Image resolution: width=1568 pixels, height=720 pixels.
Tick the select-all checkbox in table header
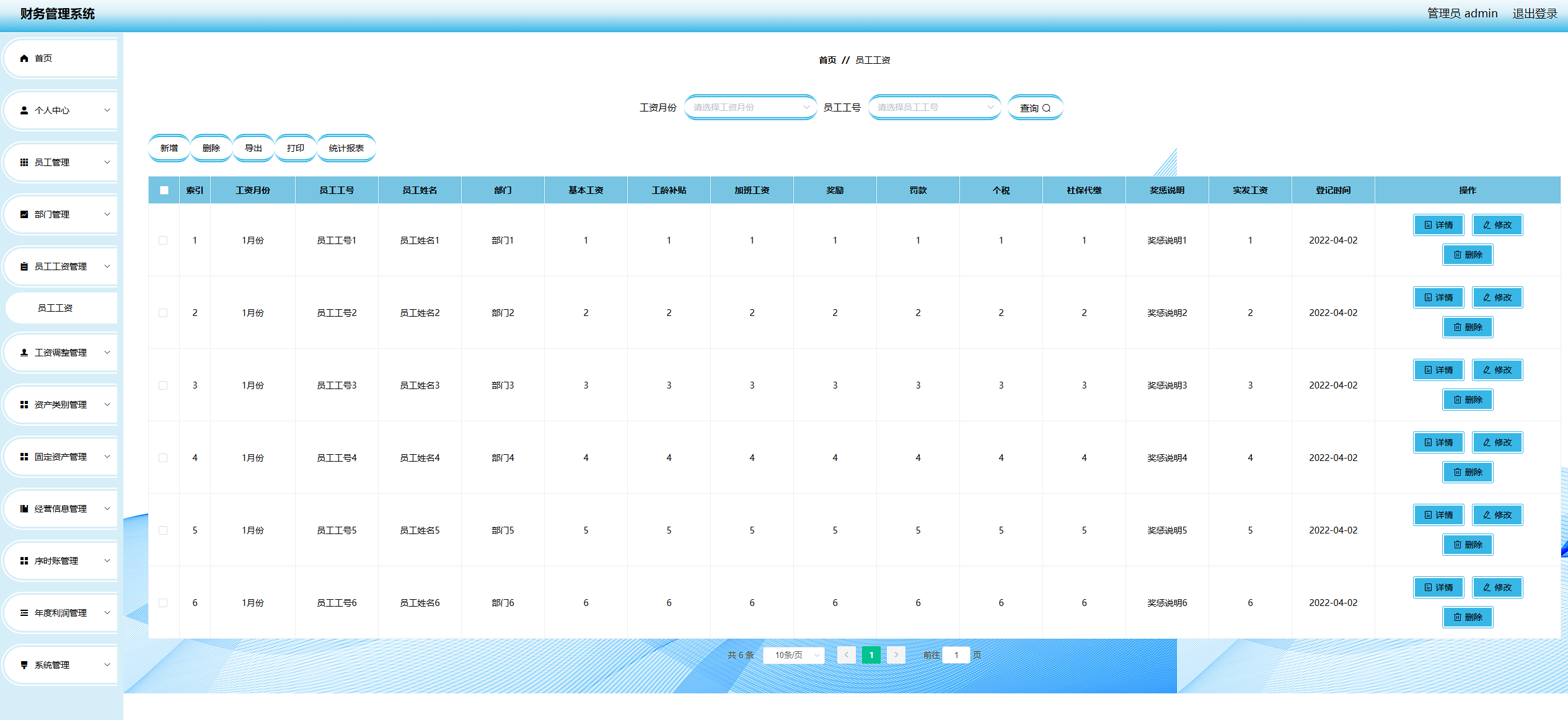pyautogui.click(x=164, y=190)
